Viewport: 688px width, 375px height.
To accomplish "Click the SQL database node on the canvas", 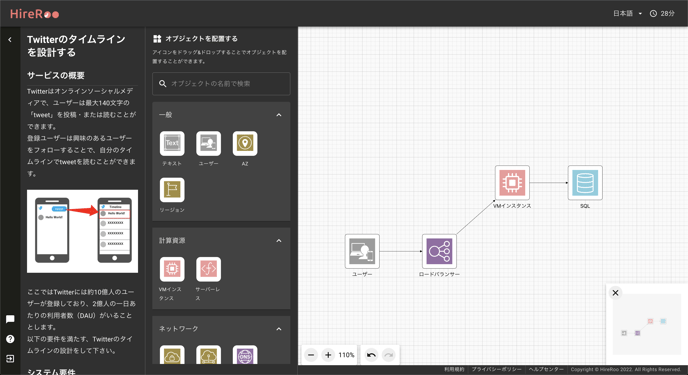I will 585,182.
